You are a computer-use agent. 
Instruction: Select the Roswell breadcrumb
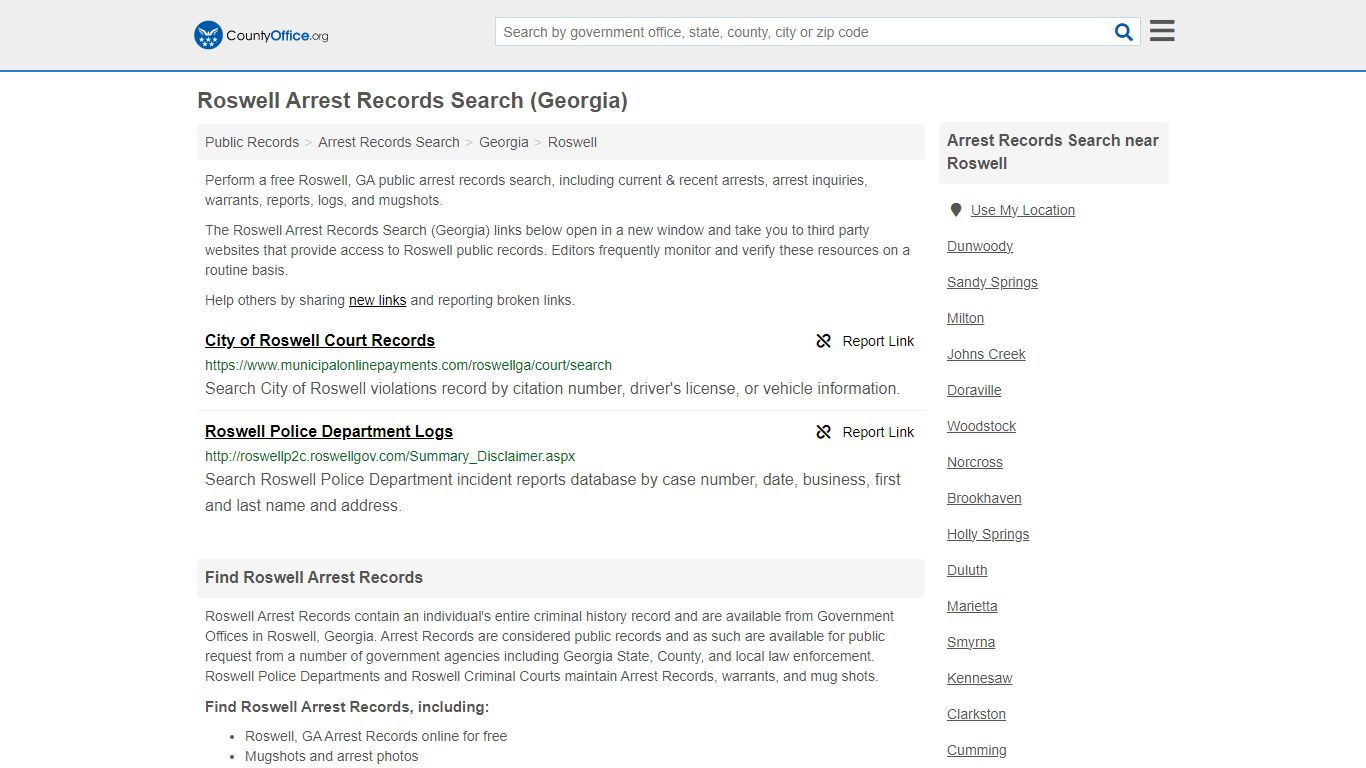coord(572,142)
